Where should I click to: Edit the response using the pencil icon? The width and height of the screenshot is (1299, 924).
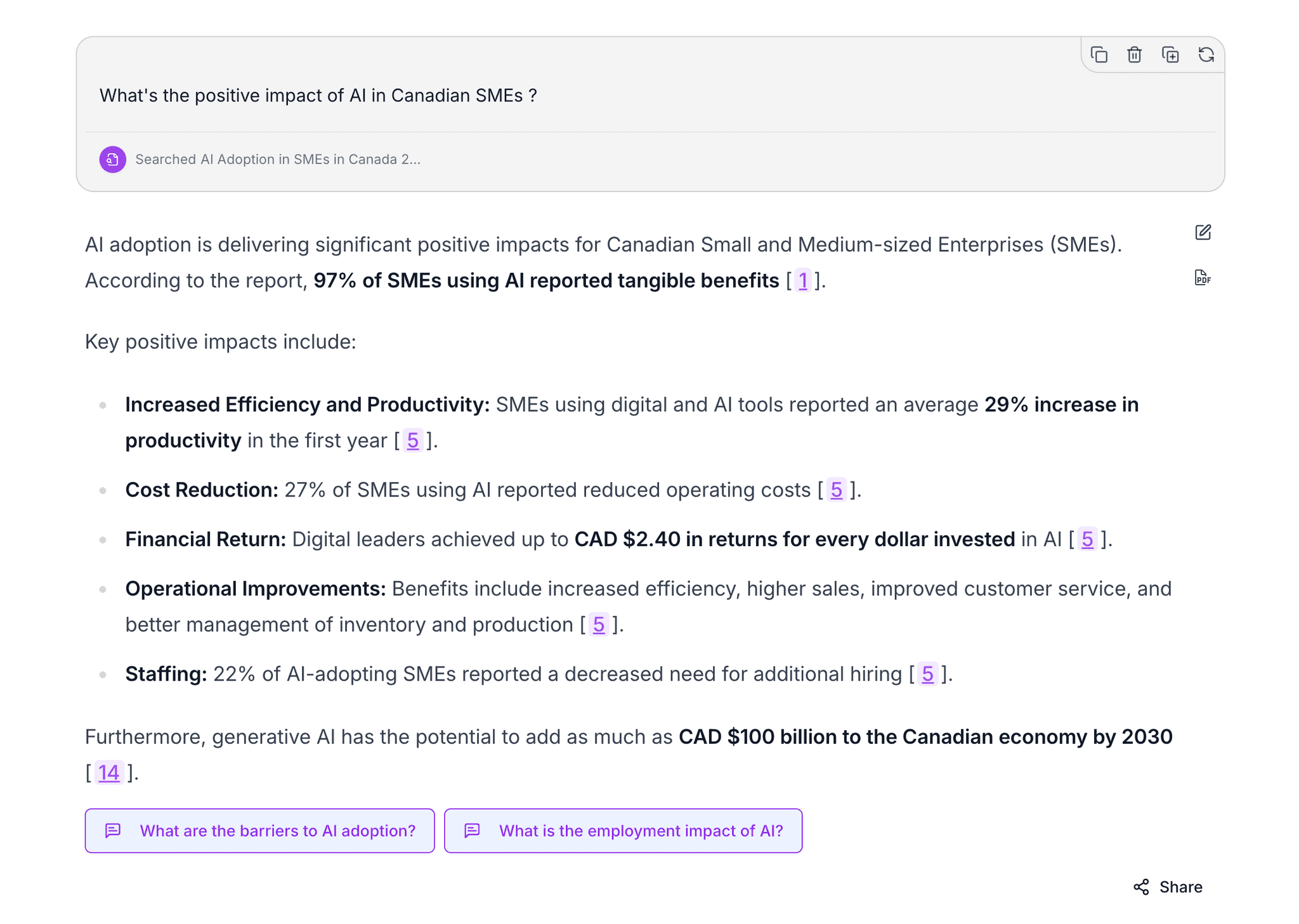[x=1203, y=233]
